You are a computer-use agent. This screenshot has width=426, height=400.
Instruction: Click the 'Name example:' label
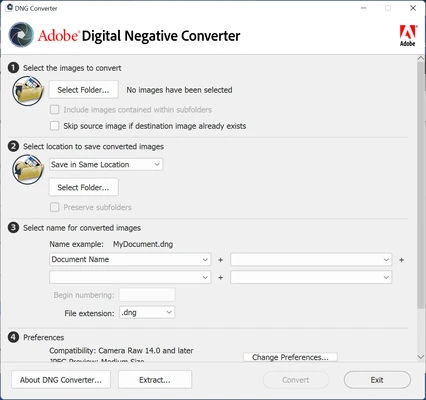coord(77,244)
